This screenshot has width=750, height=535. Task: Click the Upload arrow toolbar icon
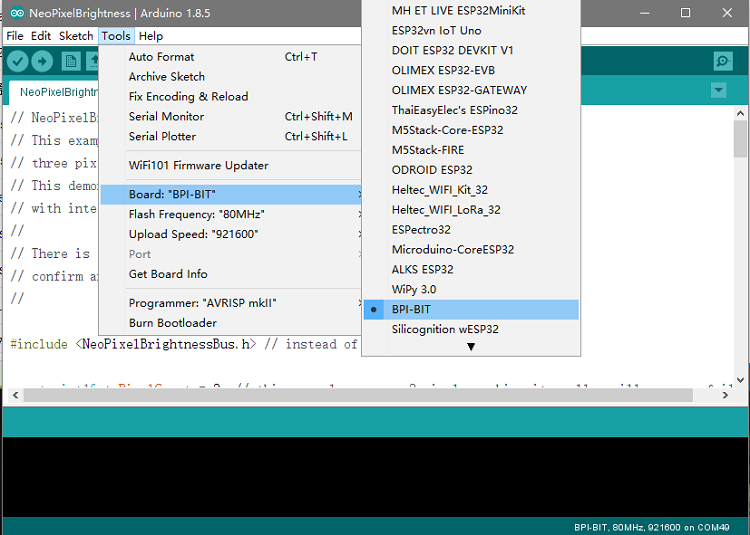[x=43, y=62]
